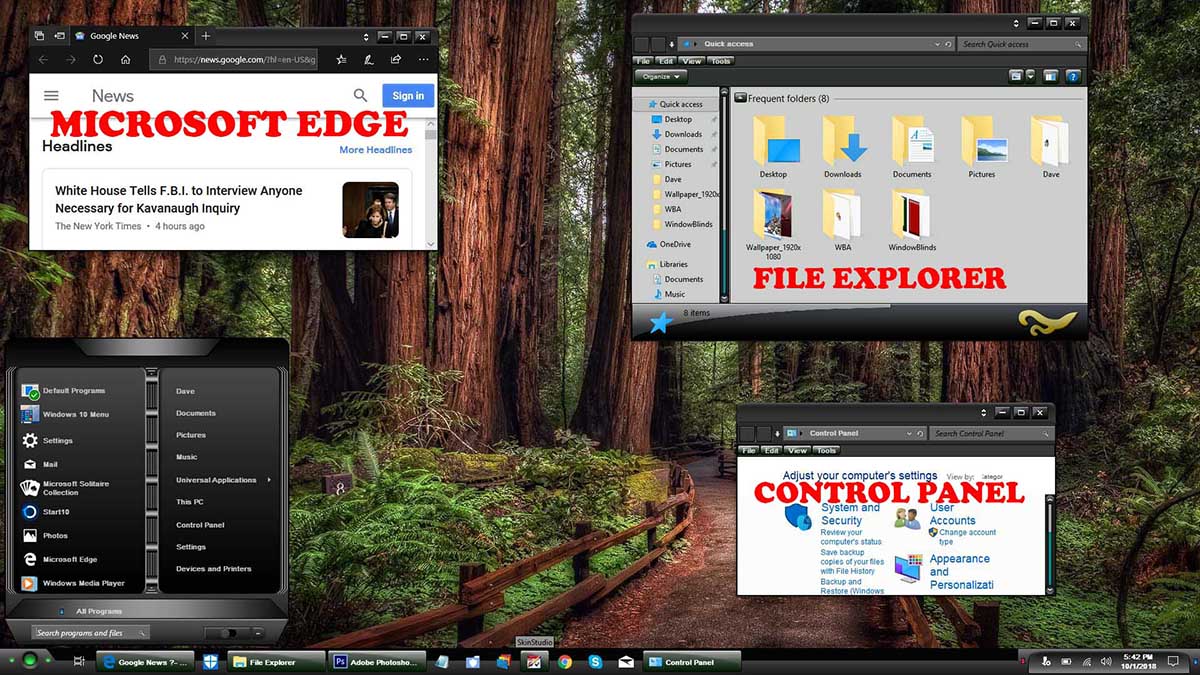Expand the Control Panel address bar dropdown

tap(908, 434)
